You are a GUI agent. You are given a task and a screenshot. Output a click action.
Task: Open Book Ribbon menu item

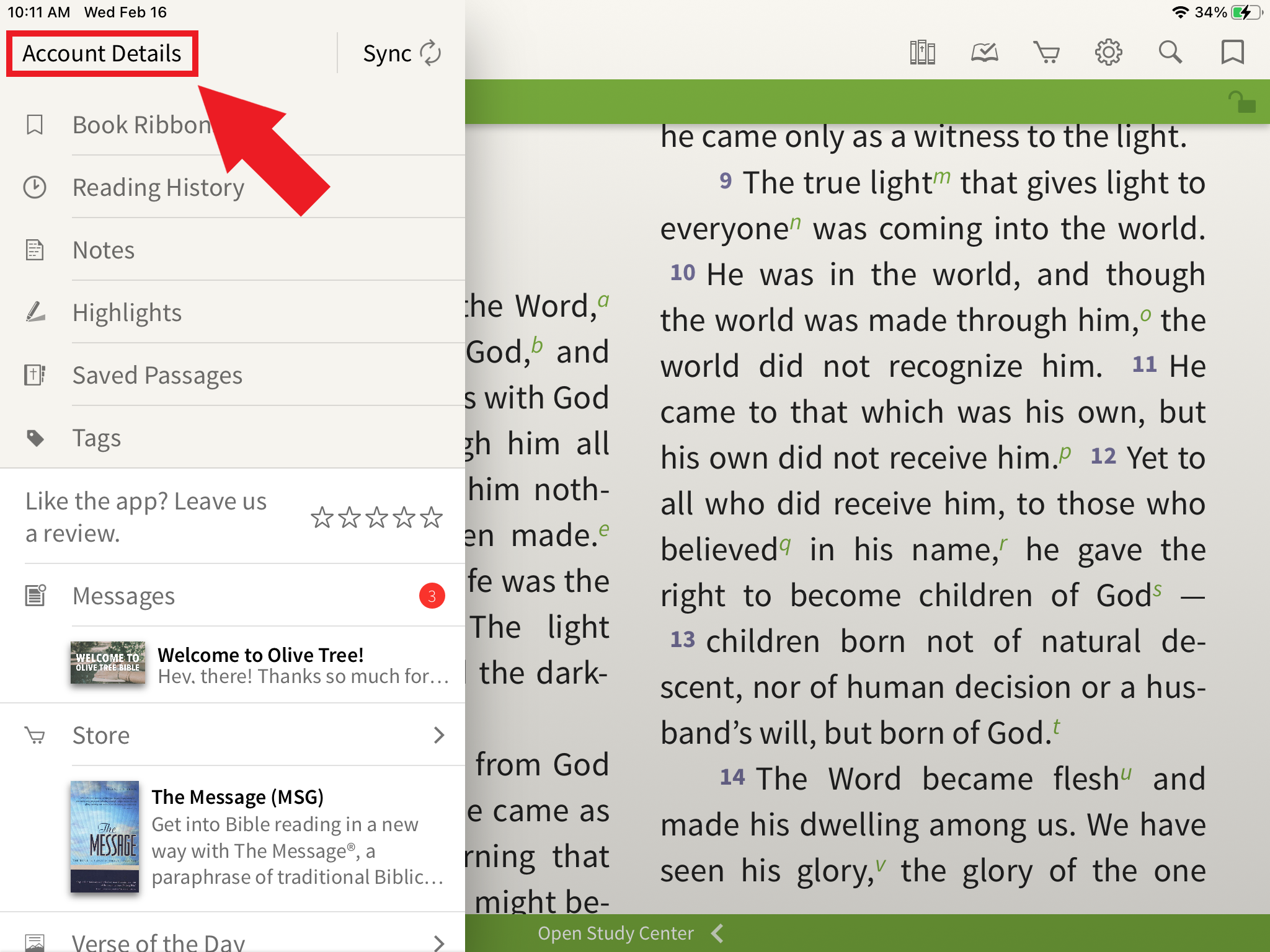[x=233, y=125]
